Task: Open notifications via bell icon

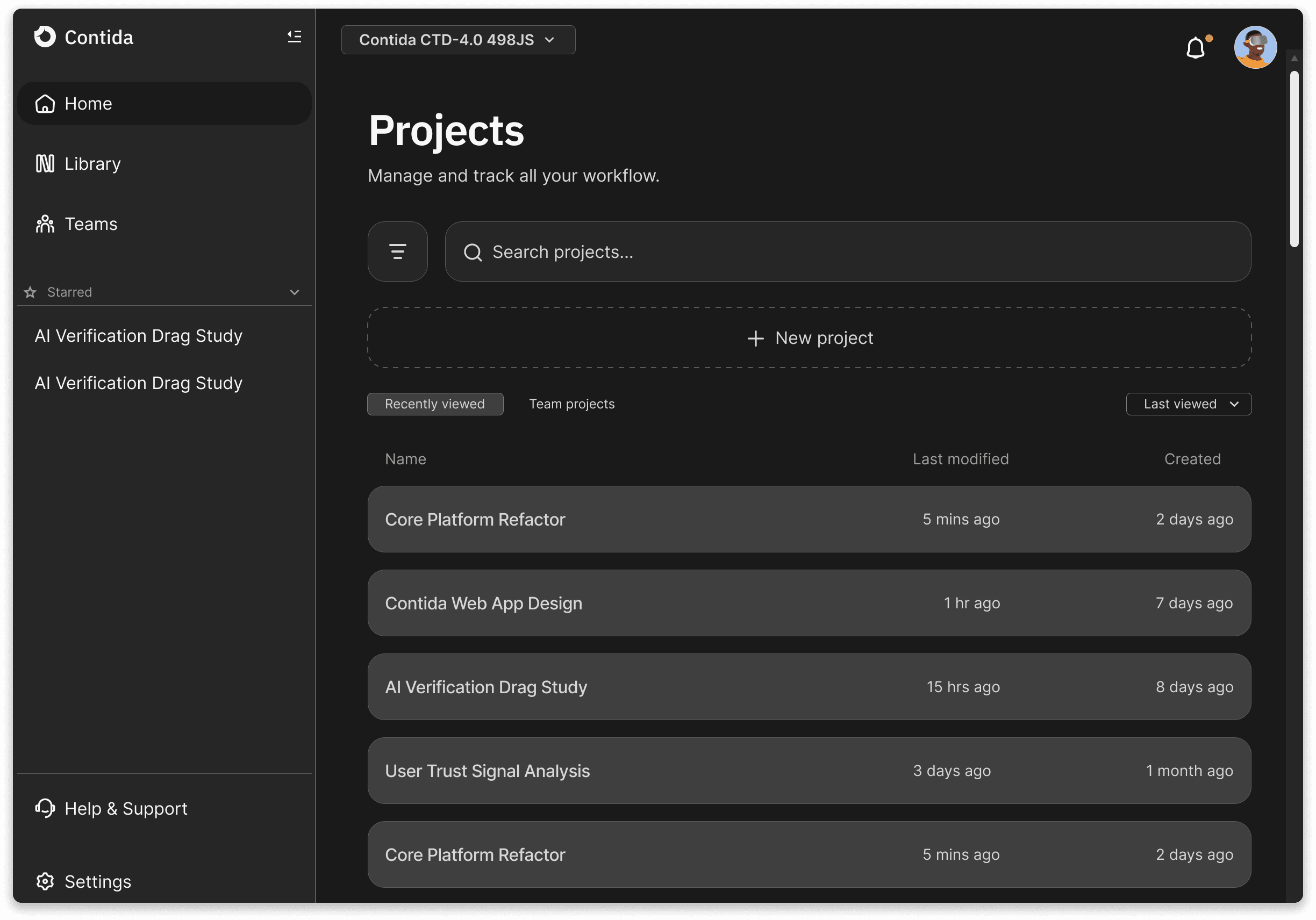Action: point(1196,47)
